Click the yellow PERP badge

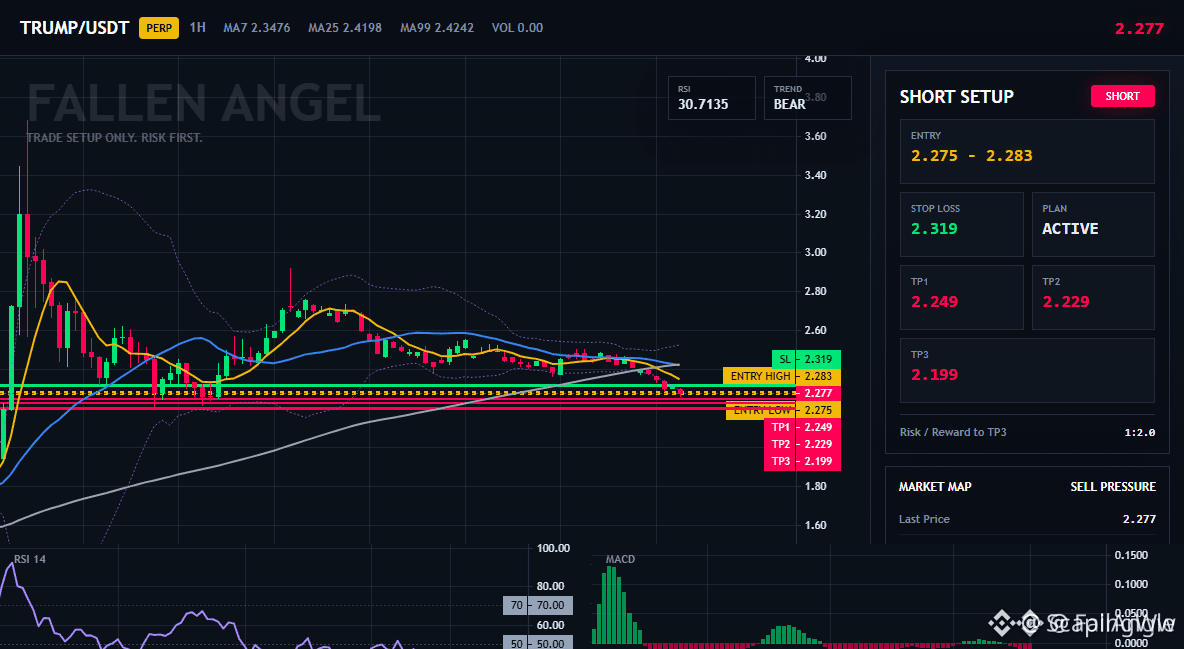coord(159,29)
